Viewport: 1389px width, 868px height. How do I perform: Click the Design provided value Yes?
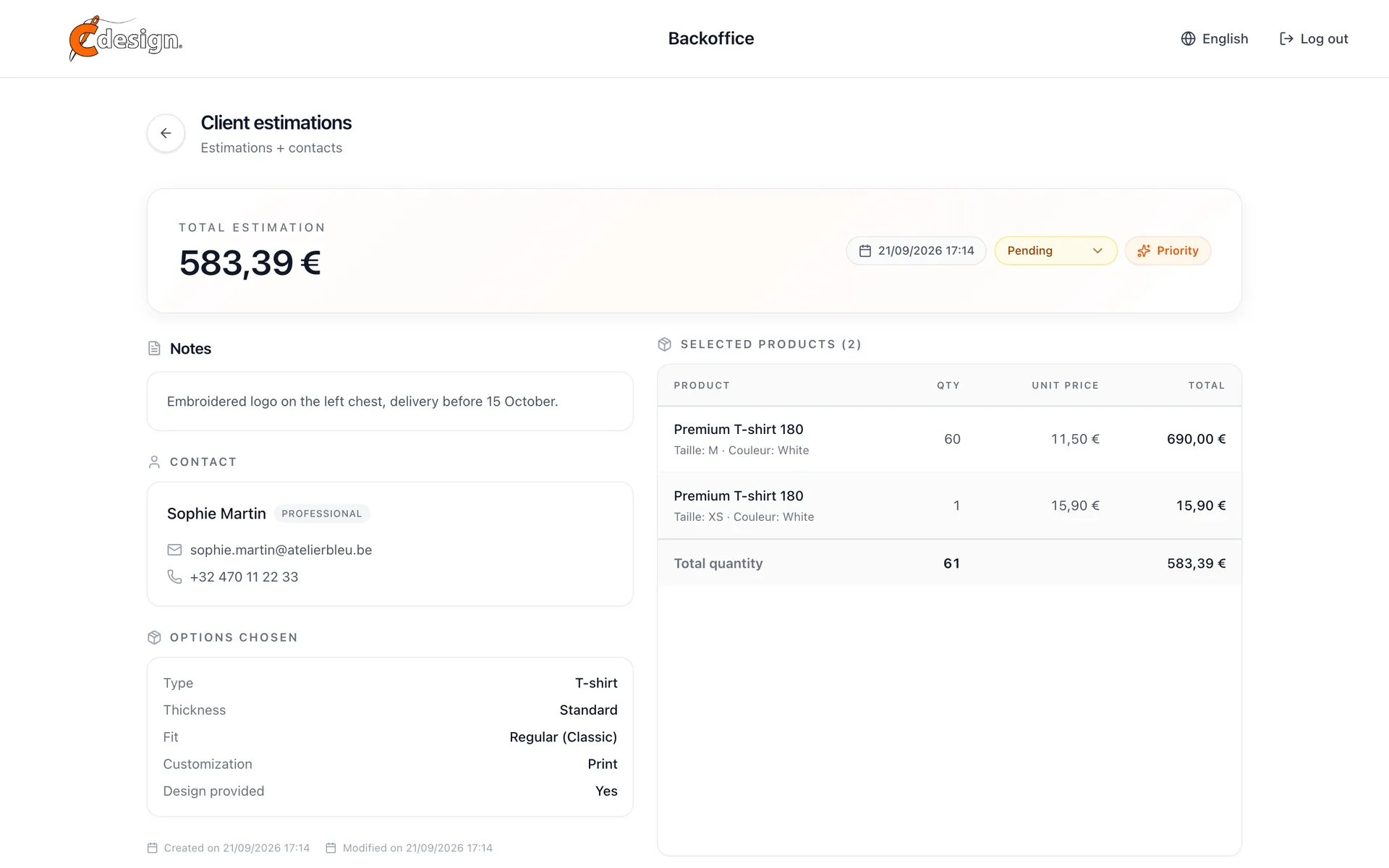(606, 791)
